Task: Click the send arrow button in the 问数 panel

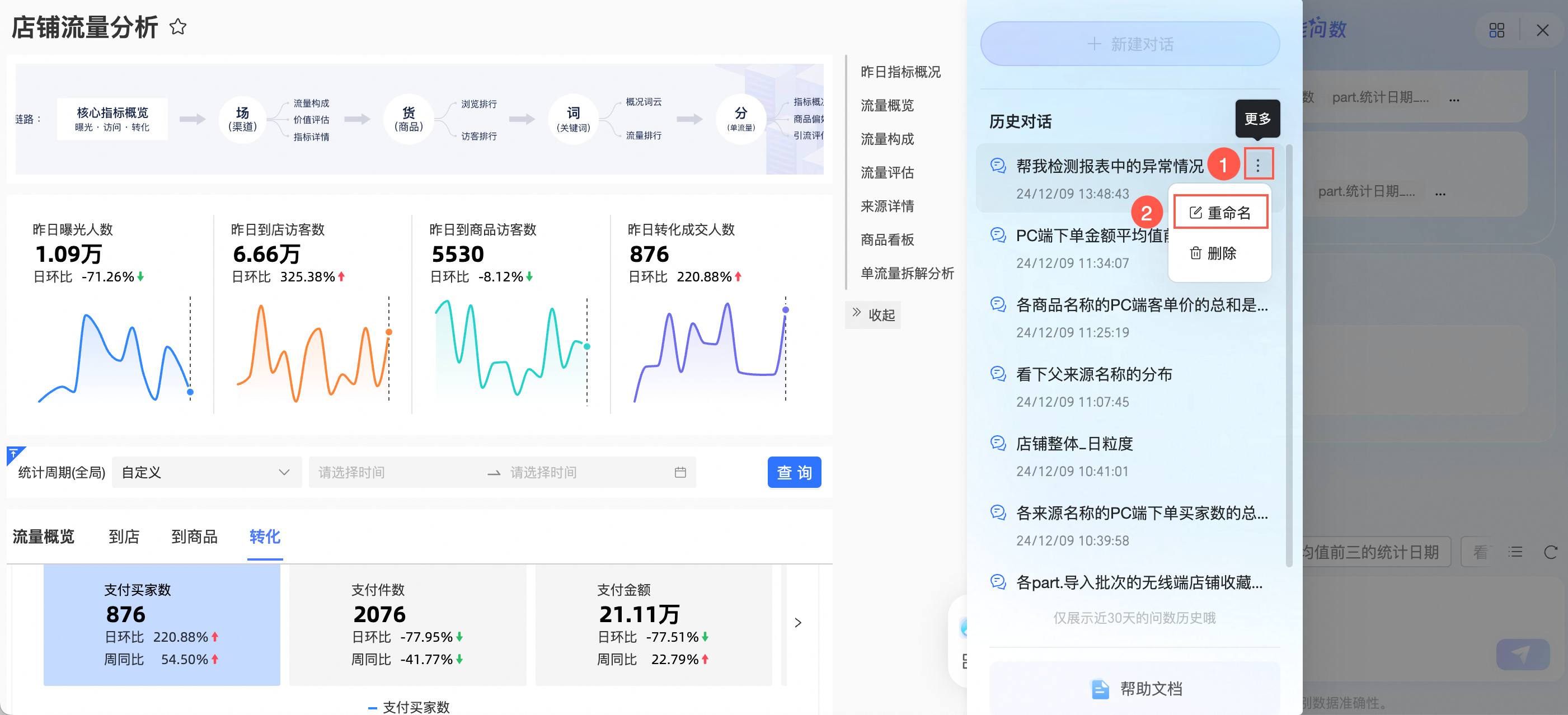Action: point(1522,654)
